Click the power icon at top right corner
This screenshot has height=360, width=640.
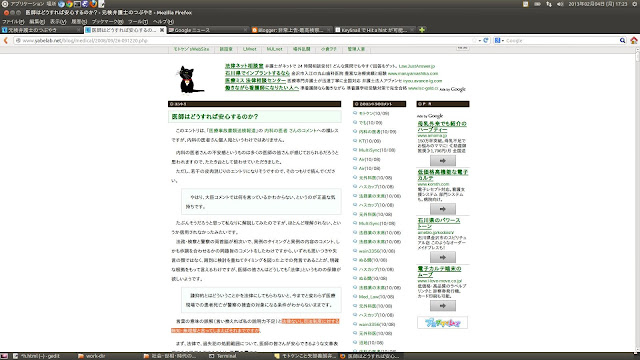tap(635, 4)
